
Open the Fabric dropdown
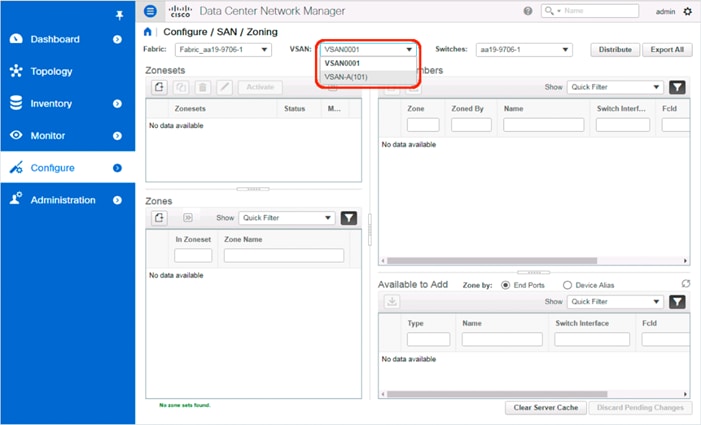(223, 50)
